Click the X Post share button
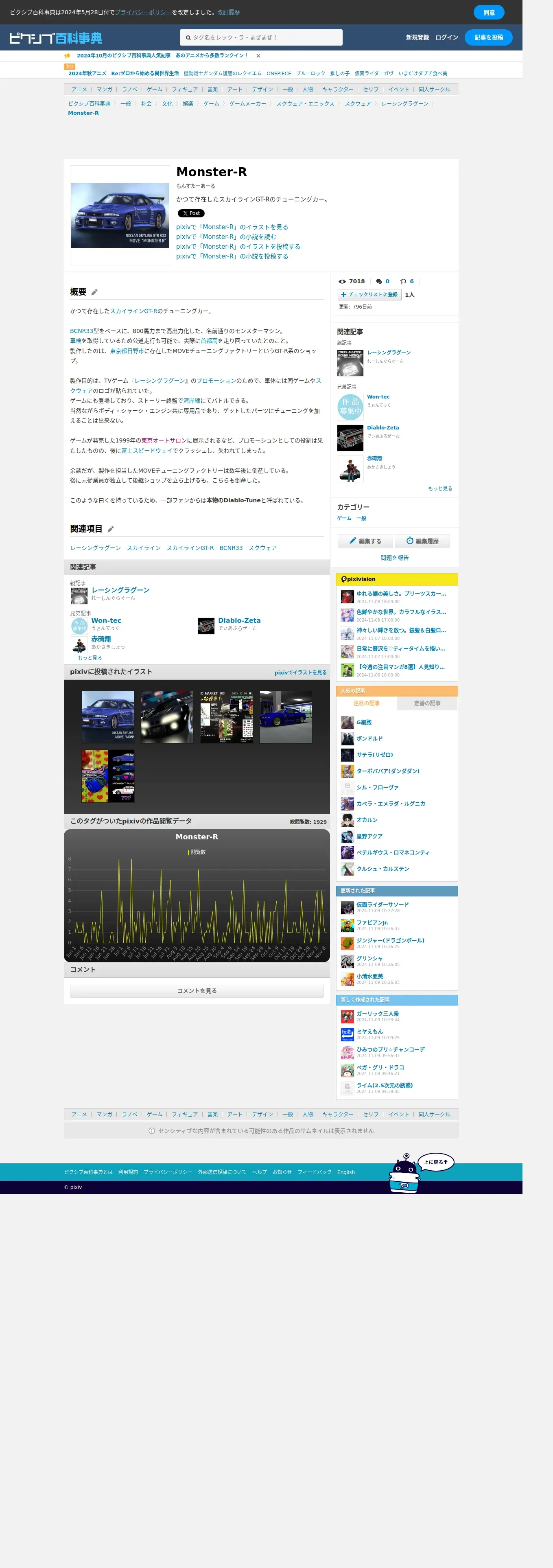The width and height of the screenshot is (553, 1568). pos(191,213)
